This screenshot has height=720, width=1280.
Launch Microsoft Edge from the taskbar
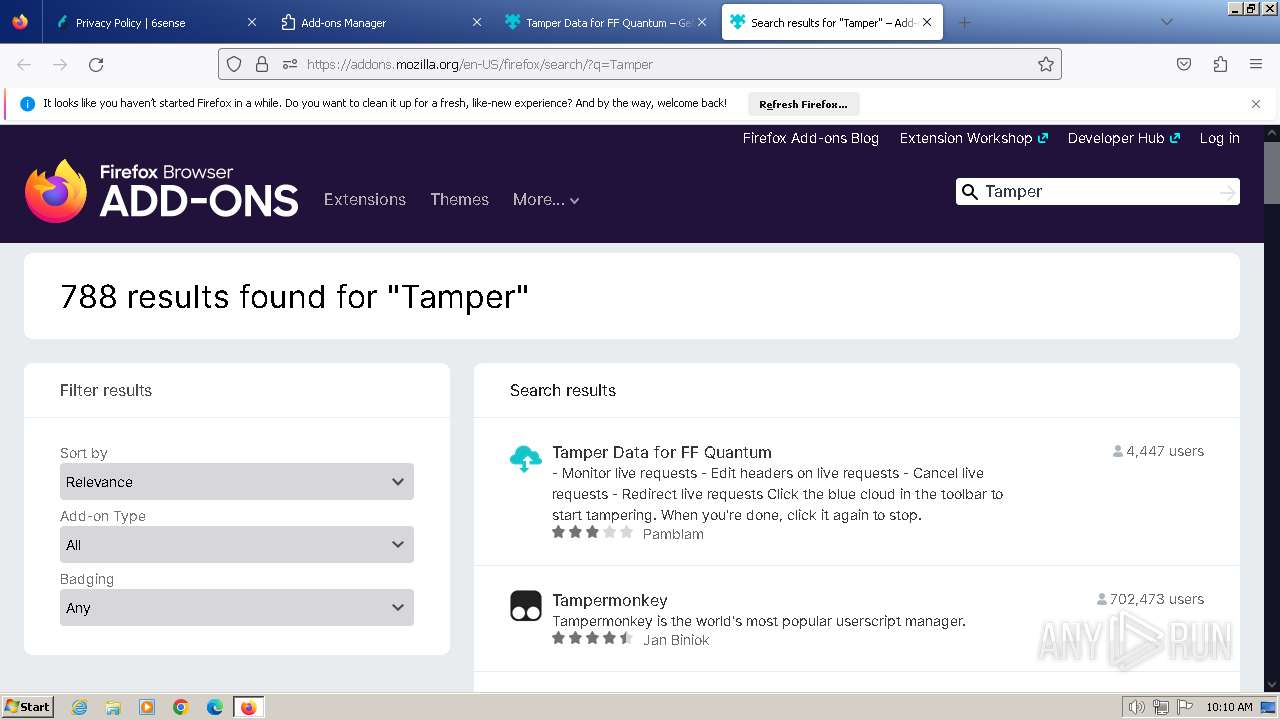click(215, 707)
